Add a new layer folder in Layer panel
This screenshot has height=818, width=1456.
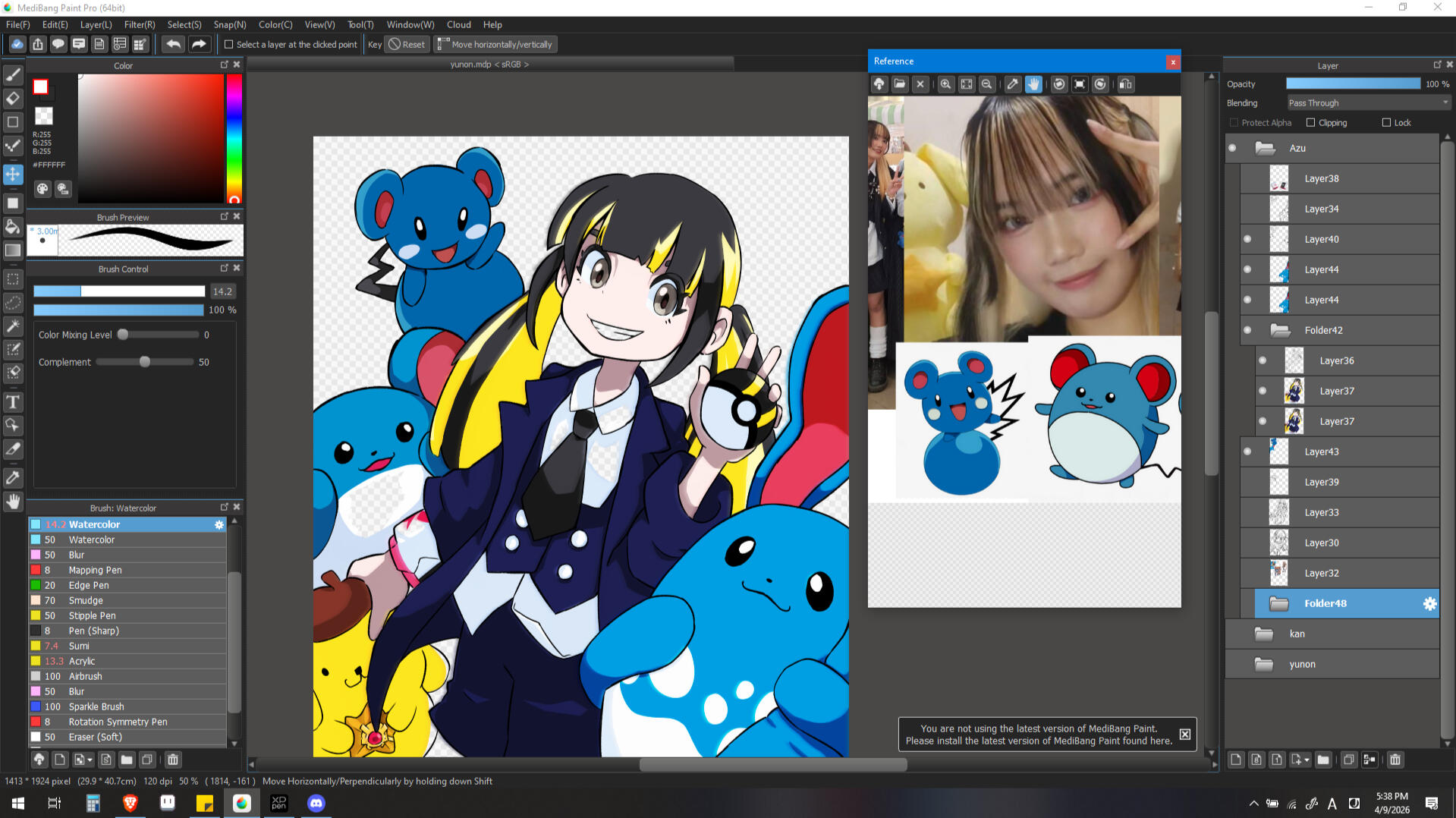[1323, 760]
